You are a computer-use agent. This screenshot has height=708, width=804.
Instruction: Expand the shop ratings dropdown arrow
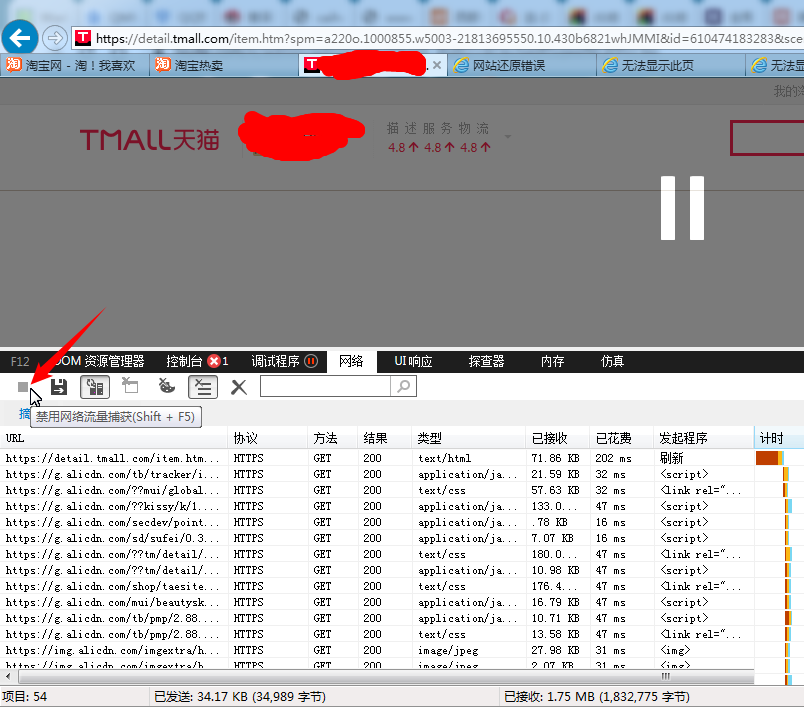[x=508, y=137]
